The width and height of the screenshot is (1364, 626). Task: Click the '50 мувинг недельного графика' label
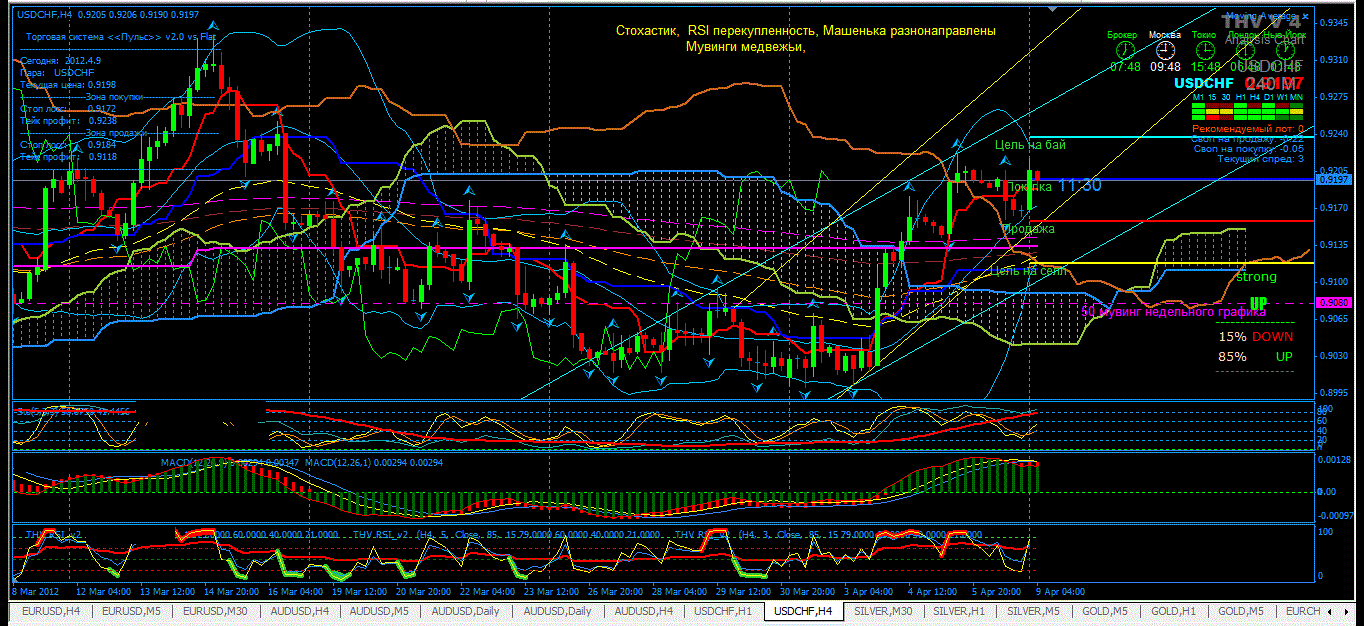tap(1173, 312)
